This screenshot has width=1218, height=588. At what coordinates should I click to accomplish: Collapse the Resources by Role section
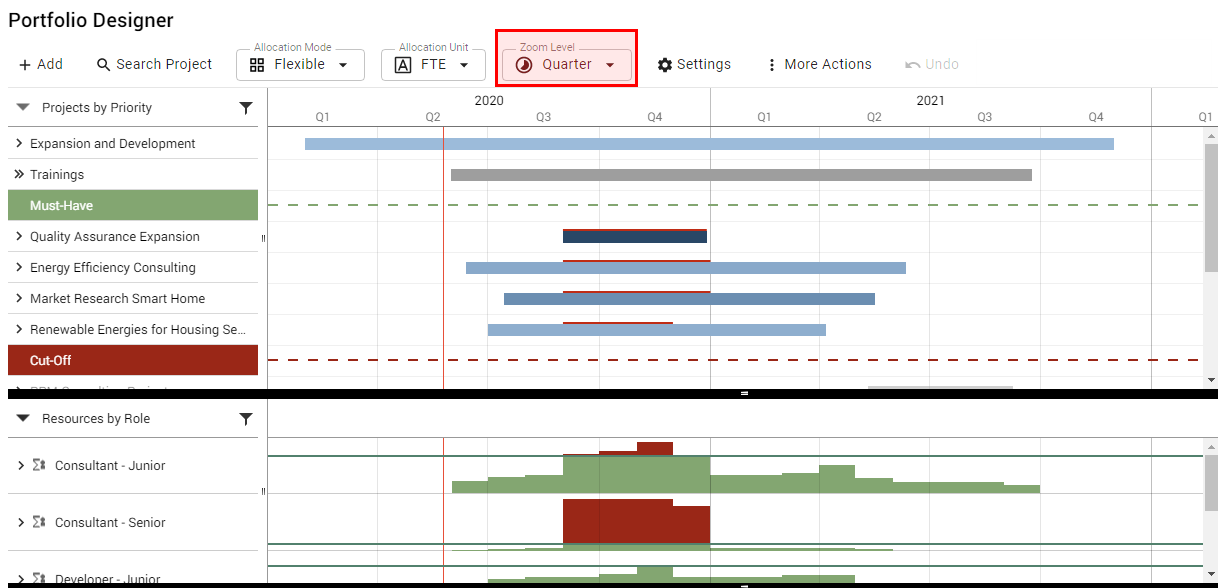[x=23, y=419]
